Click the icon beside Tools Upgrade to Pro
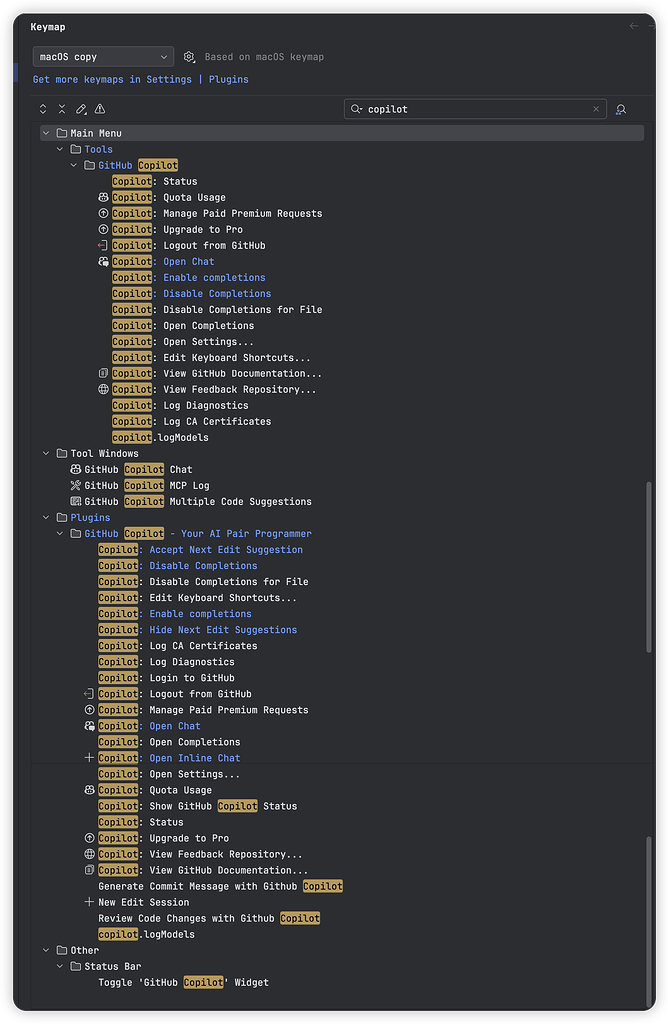Screen dimensions: 668x1024 click(x=103, y=229)
